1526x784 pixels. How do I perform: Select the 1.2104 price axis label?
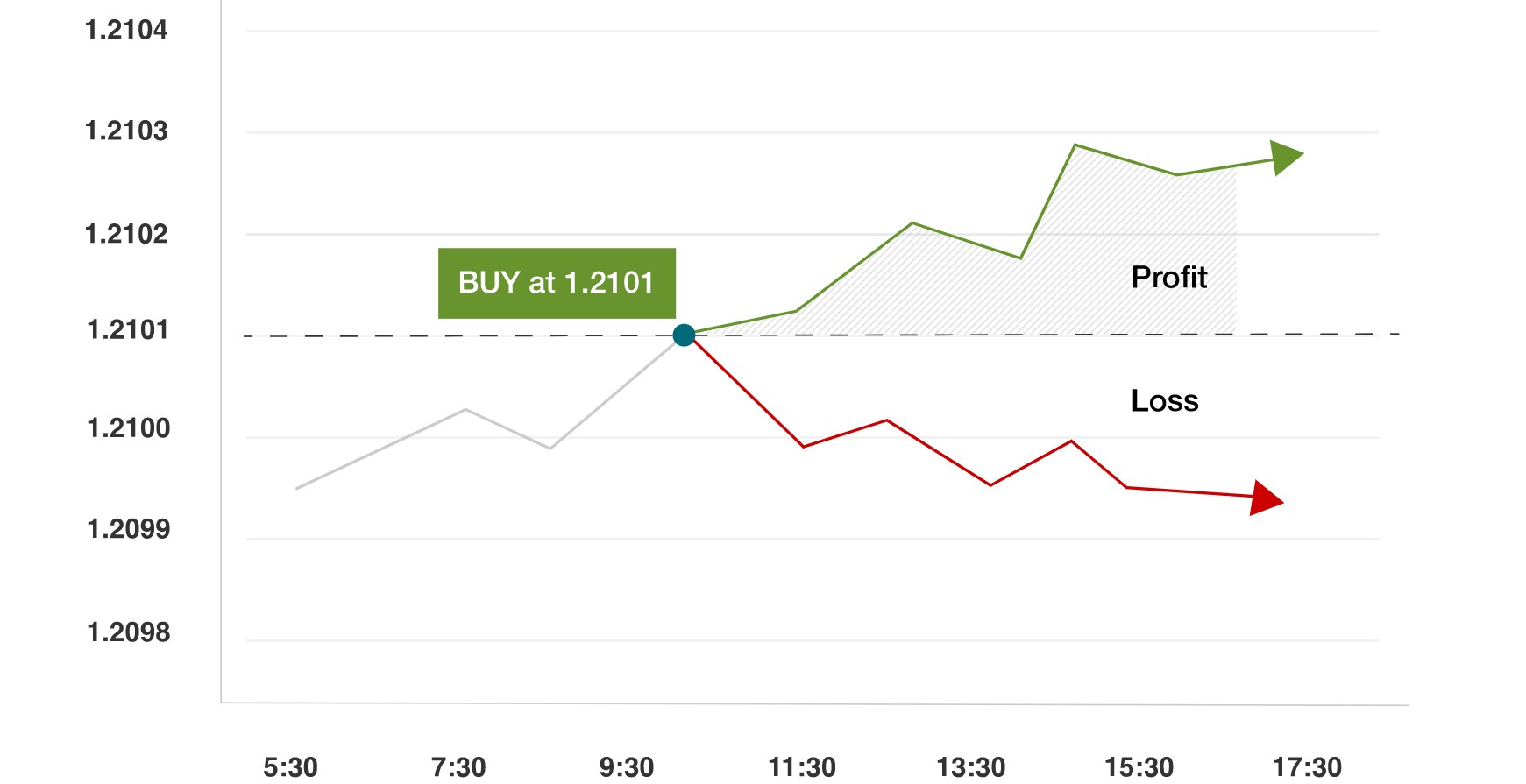126,30
